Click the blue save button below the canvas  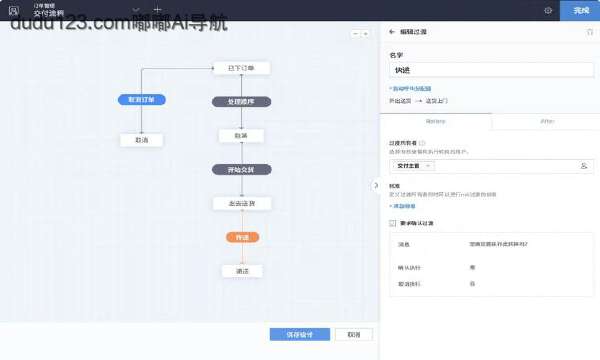click(x=300, y=334)
